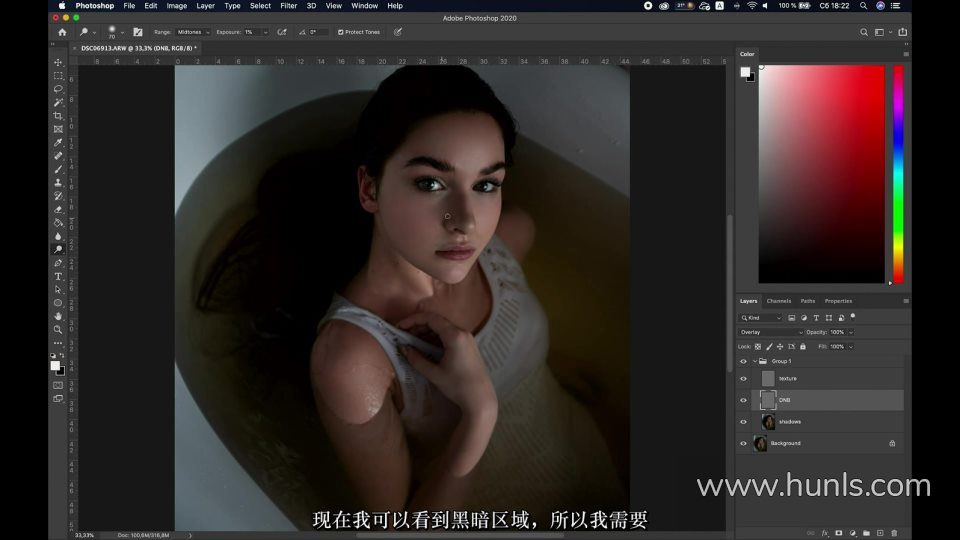Toggle the Protect Tones checkbox

pos(340,32)
